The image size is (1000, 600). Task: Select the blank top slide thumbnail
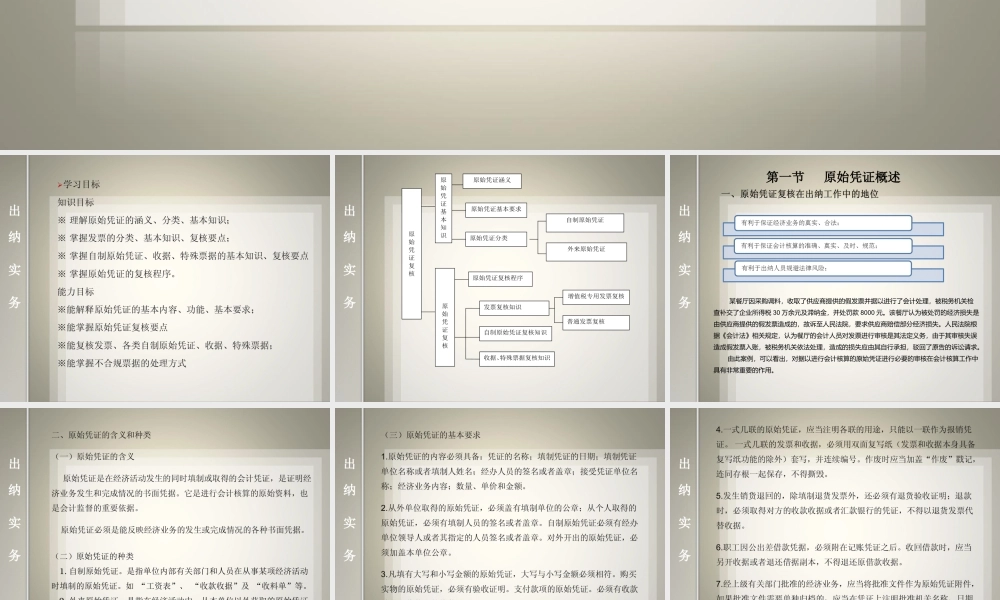pyautogui.click(x=500, y=75)
